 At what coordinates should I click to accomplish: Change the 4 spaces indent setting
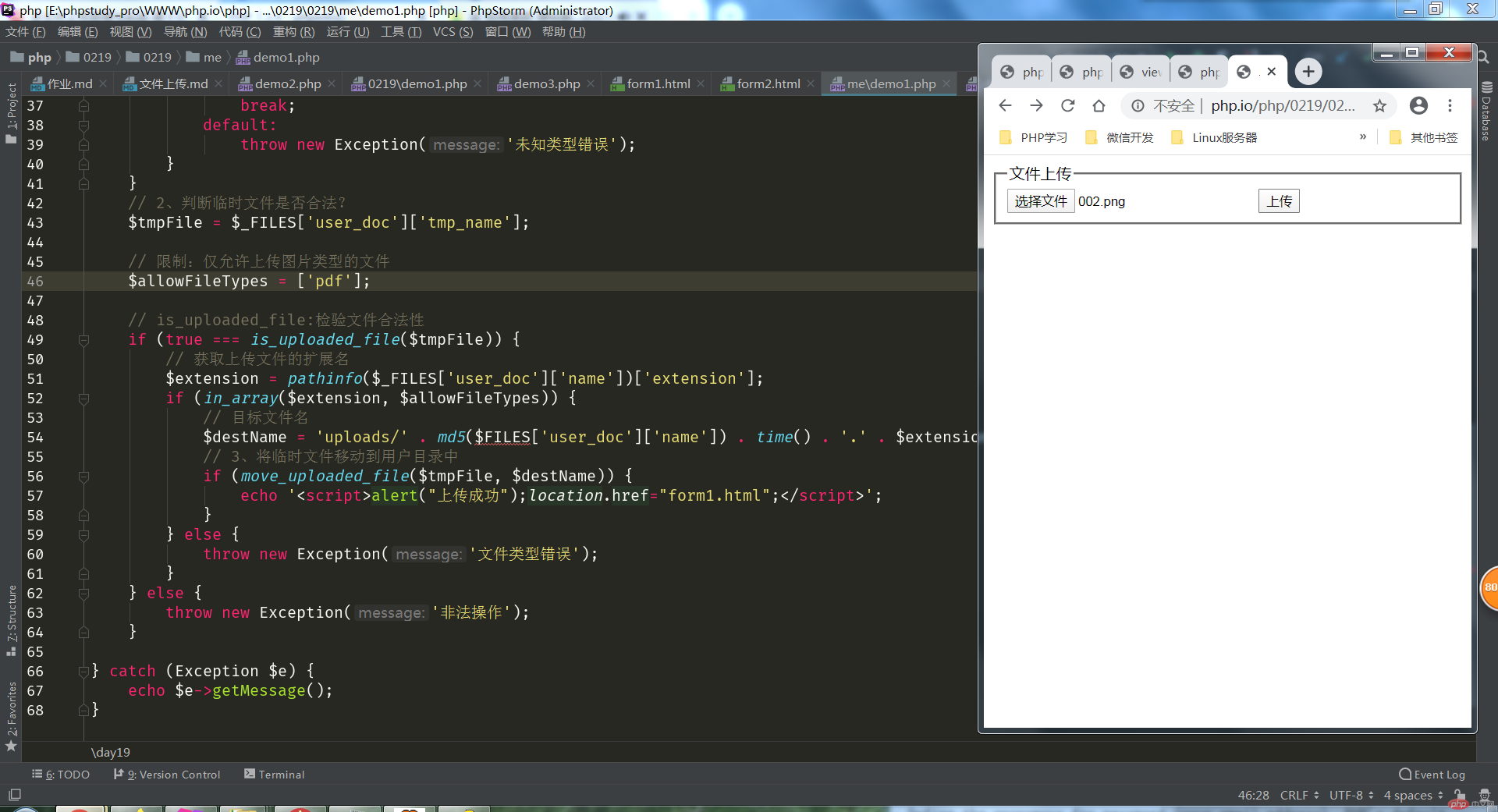1413,795
